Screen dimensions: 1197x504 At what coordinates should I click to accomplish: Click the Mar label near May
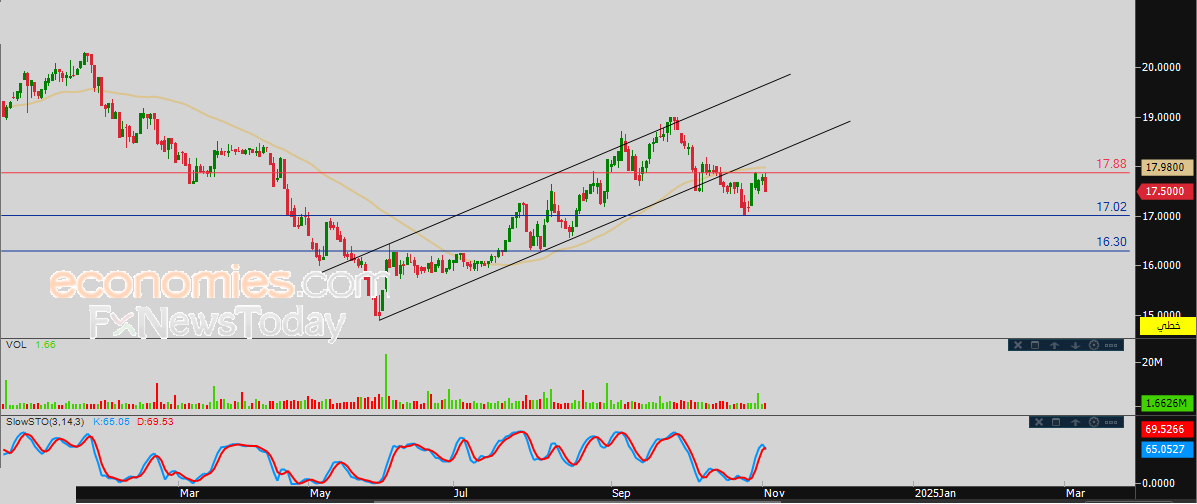tap(189, 494)
